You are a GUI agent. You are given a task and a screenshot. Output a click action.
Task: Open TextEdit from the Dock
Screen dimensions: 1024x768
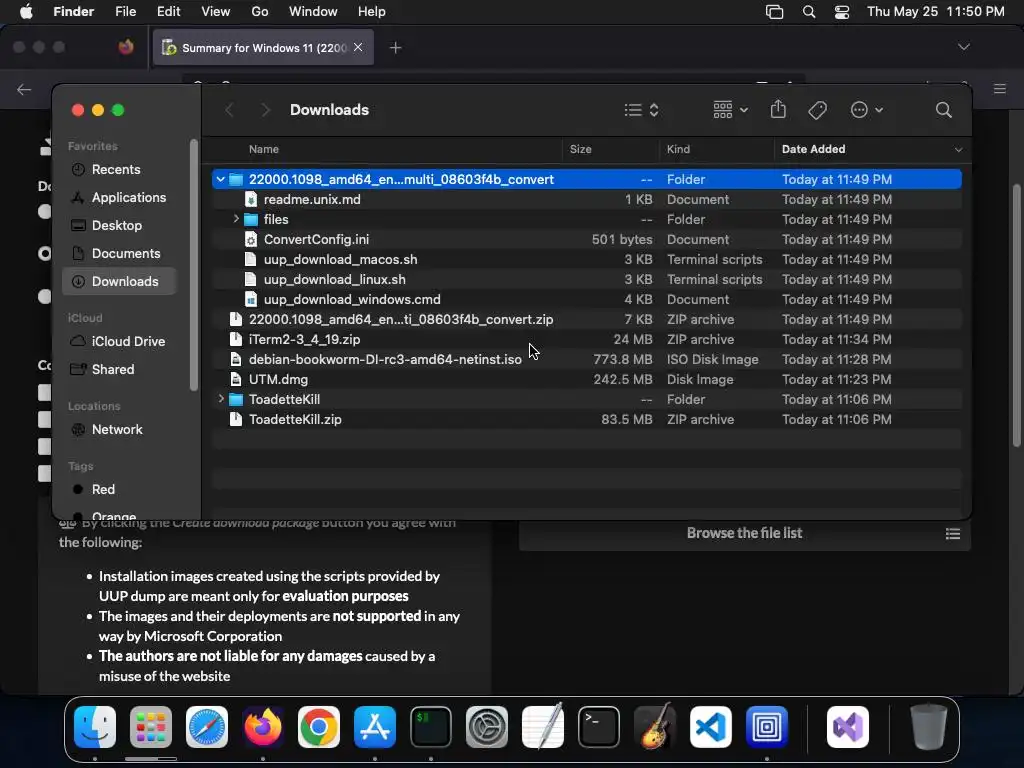pyautogui.click(x=543, y=727)
